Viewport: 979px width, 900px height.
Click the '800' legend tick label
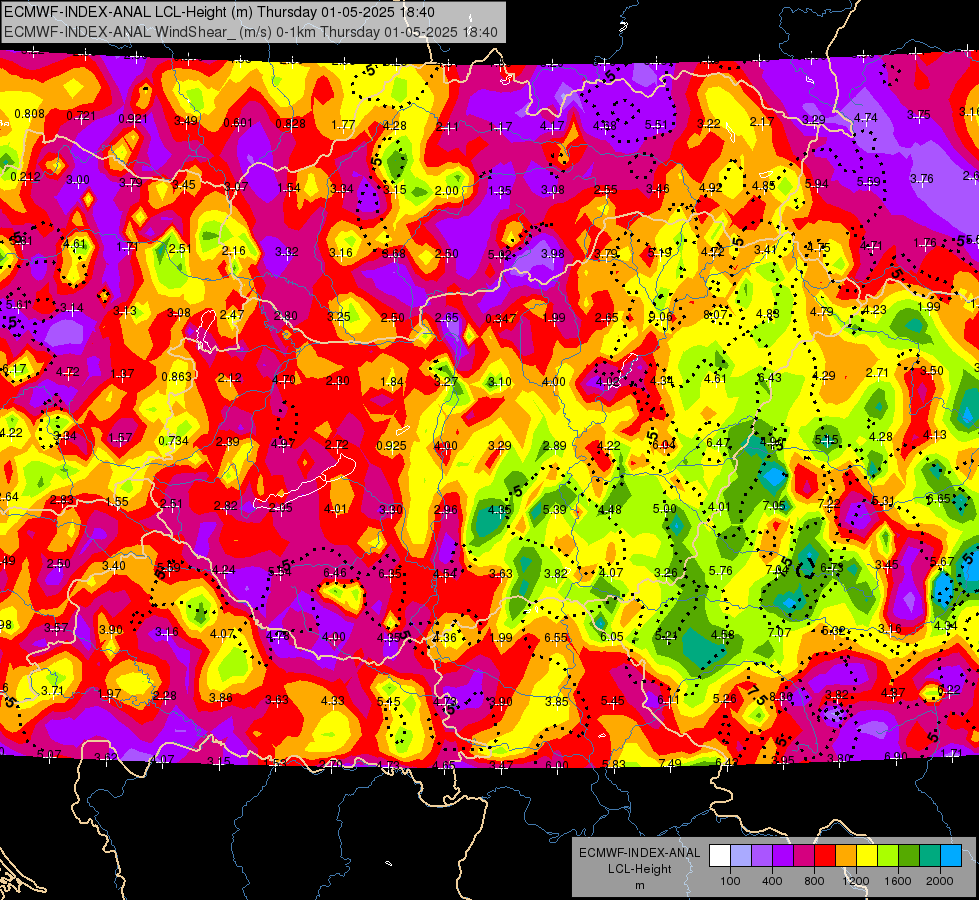point(814,881)
